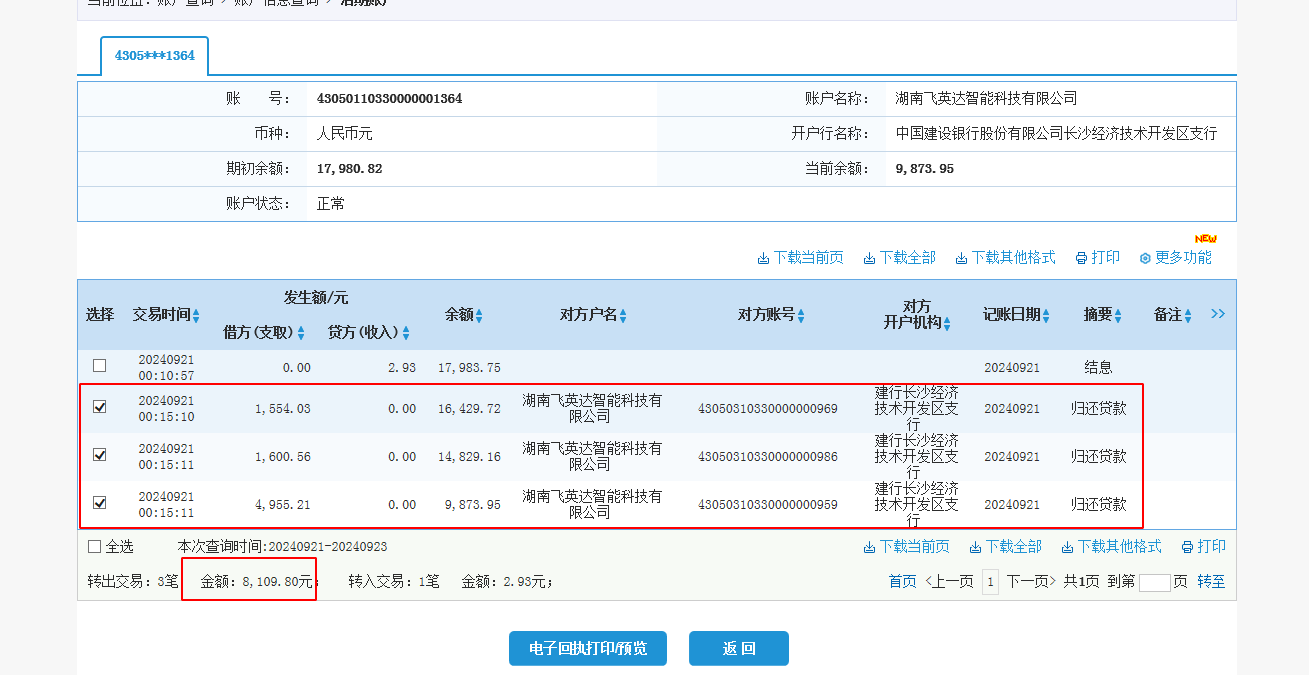This screenshot has height=675, width=1309.
Task: Uncheck the 1,554.03 transaction row checkbox
Action: pyautogui.click(x=99, y=407)
